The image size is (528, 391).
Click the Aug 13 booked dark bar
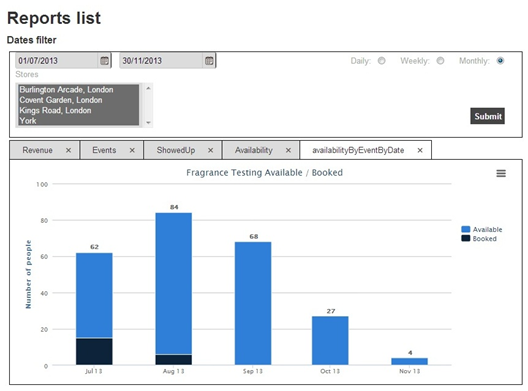click(x=174, y=360)
